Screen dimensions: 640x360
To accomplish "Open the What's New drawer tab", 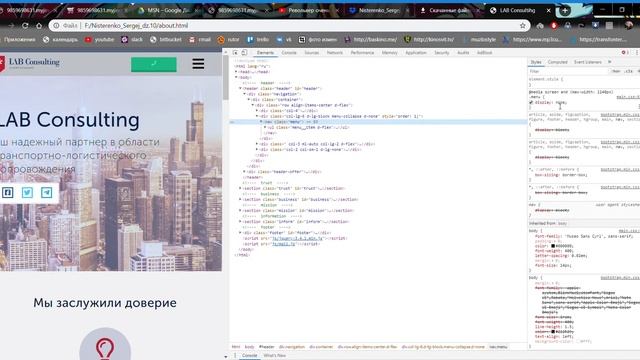I will (275, 356).
